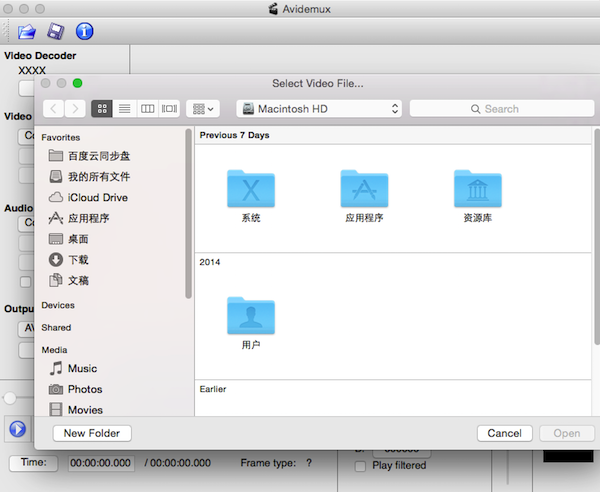Switch to cover flow view

coord(170,108)
